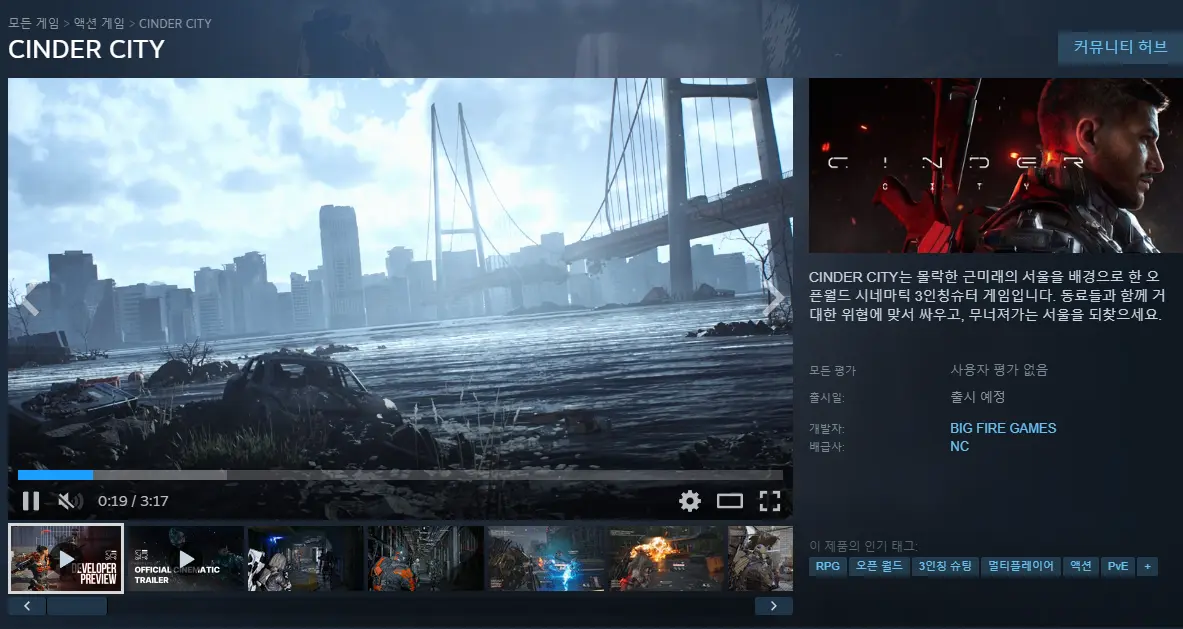This screenshot has height=629, width=1183.
Task: Open video settings gear
Action: (690, 501)
